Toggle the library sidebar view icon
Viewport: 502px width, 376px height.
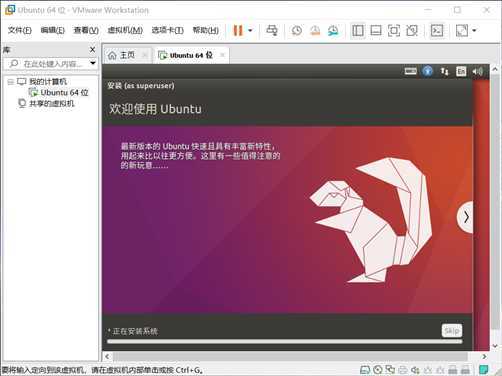coord(358,31)
